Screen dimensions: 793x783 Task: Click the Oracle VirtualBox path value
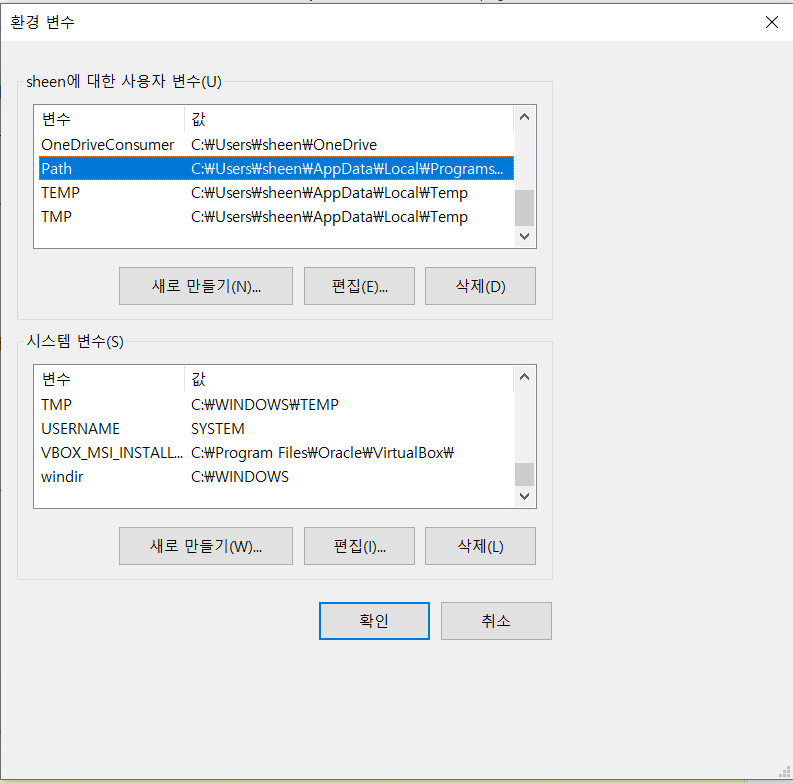point(322,453)
